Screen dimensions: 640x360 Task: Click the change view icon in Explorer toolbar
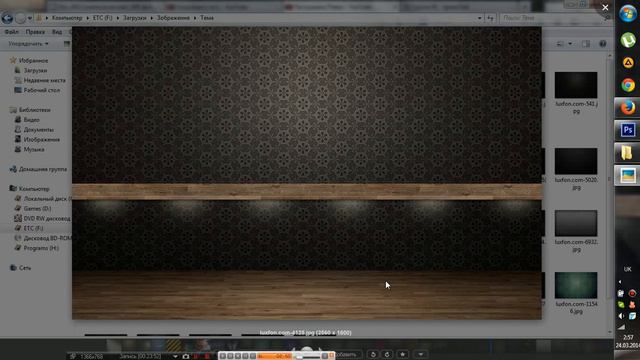[x=560, y=44]
